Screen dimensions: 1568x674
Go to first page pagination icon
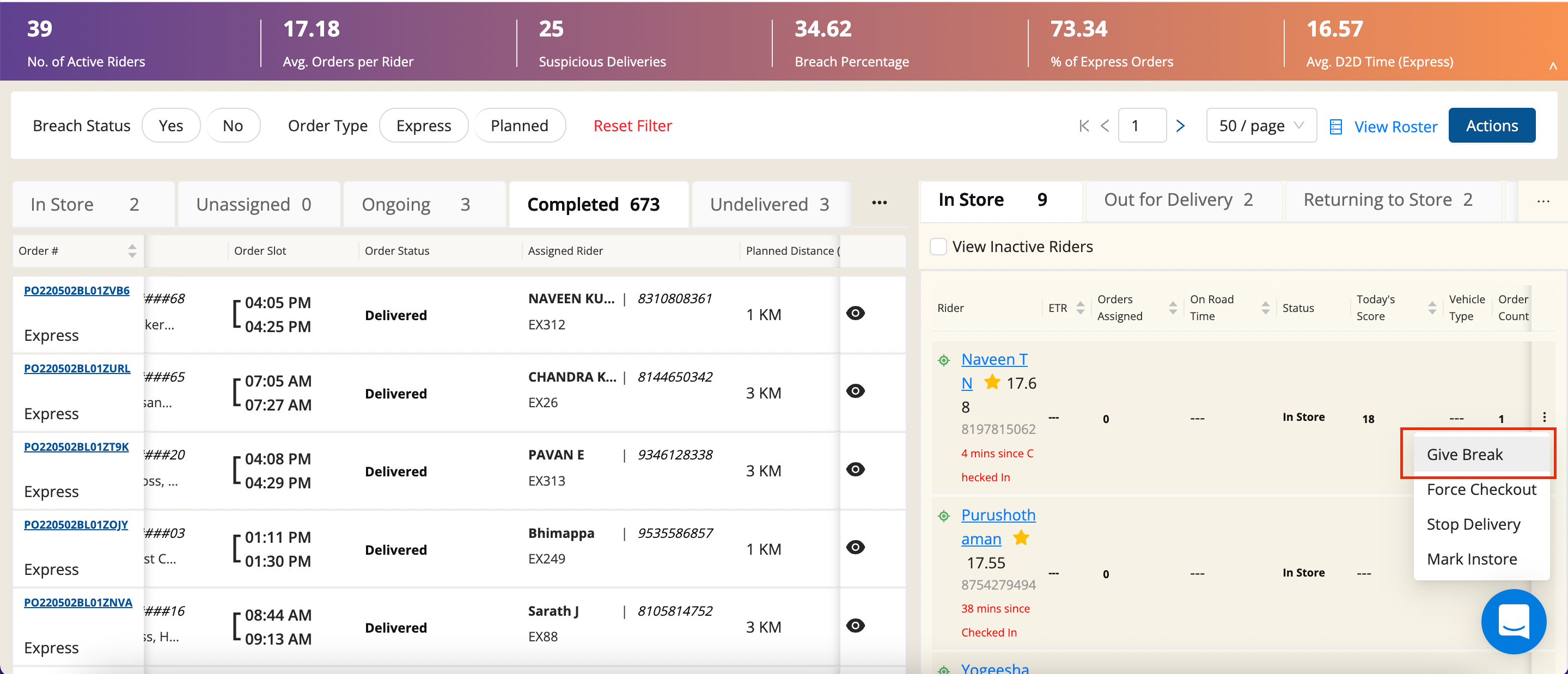[1083, 126]
